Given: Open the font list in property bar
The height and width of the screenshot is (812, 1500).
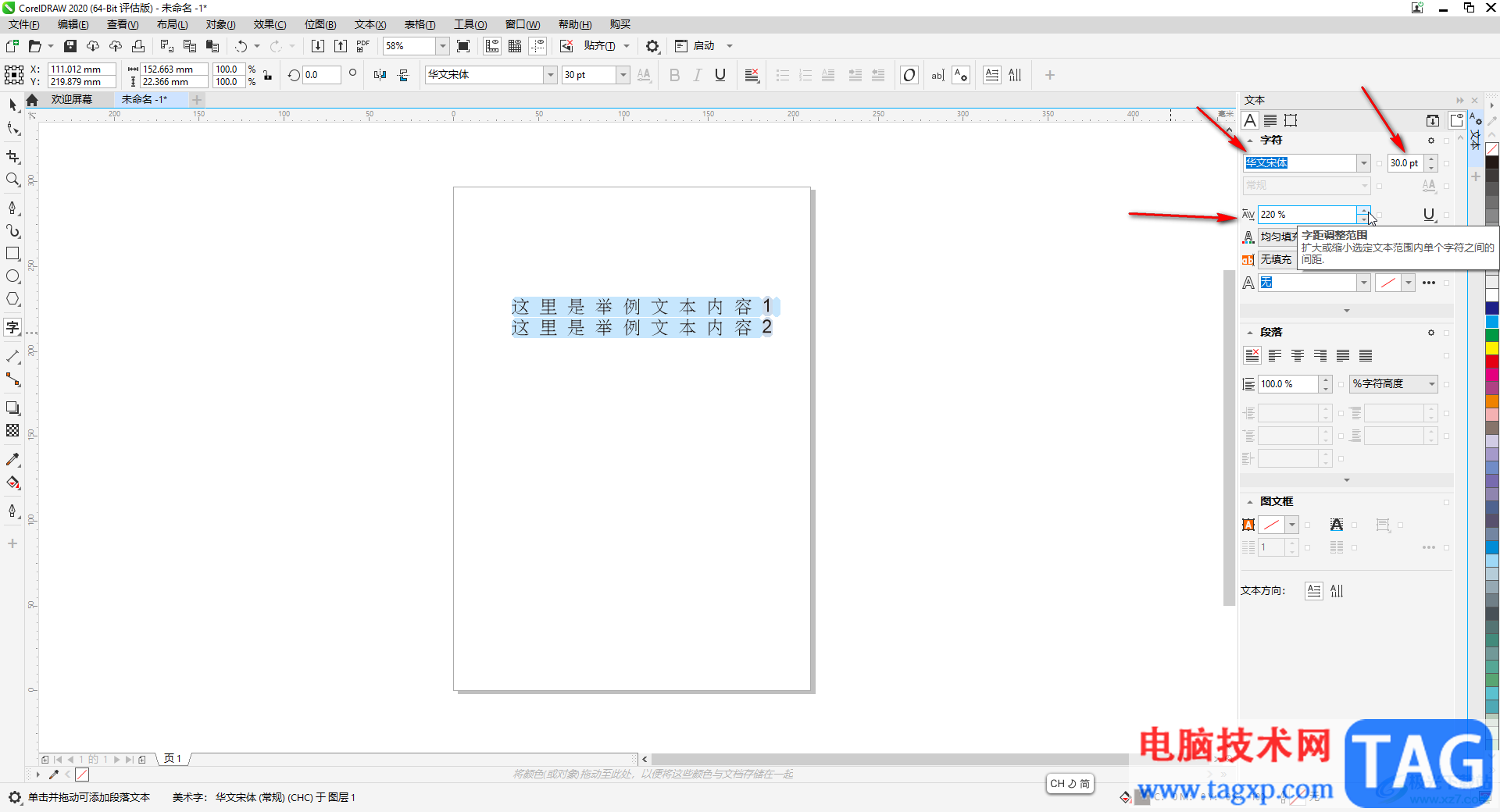Looking at the screenshot, I should click(x=550, y=75).
